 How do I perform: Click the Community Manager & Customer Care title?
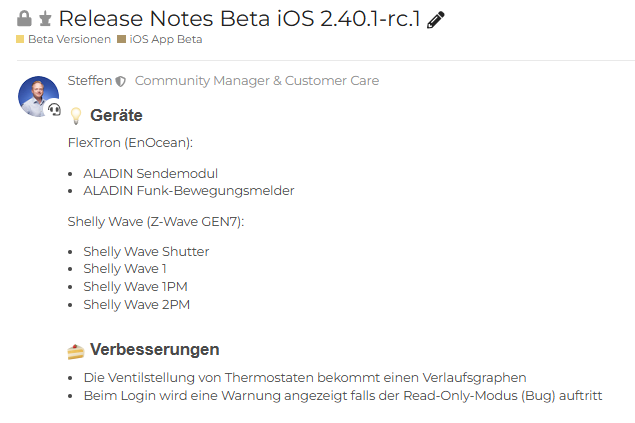pyautogui.click(x=257, y=81)
